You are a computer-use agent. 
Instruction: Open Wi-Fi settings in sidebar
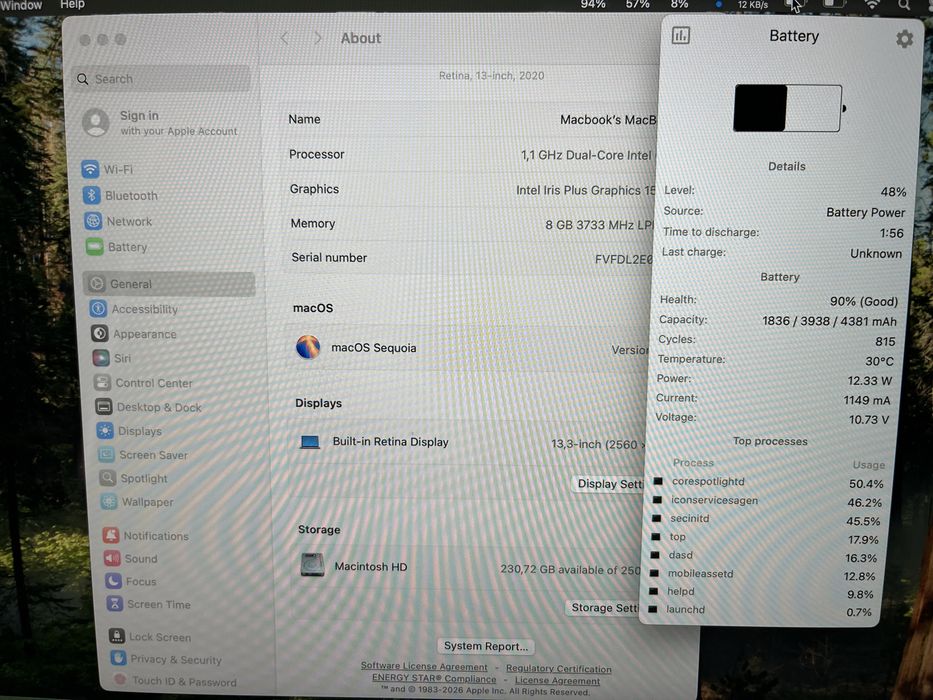[x=107, y=169]
